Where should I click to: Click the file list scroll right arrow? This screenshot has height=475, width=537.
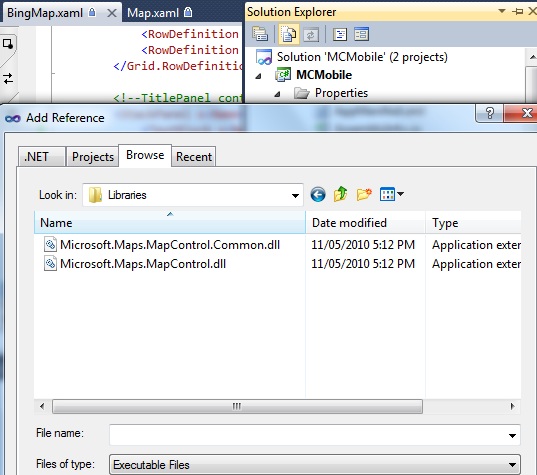(513, 407)
